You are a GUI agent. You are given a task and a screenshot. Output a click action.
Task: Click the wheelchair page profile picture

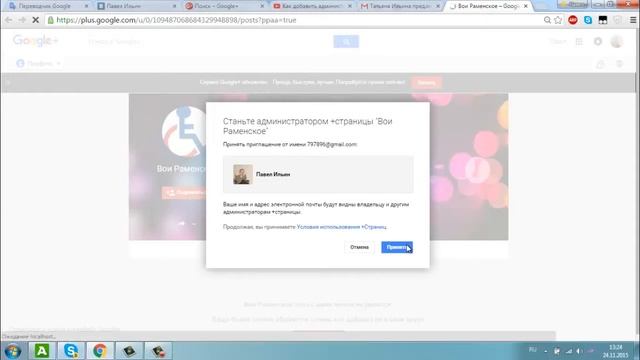click(184, 131)
